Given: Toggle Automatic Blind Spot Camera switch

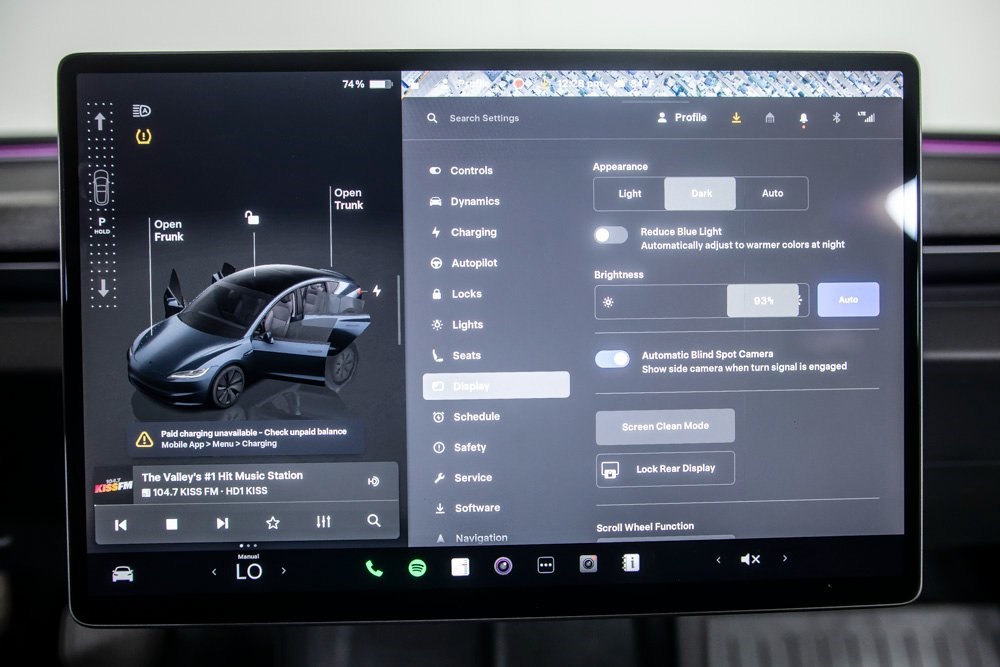Looking at the screenshot, I should coord(612,359).
